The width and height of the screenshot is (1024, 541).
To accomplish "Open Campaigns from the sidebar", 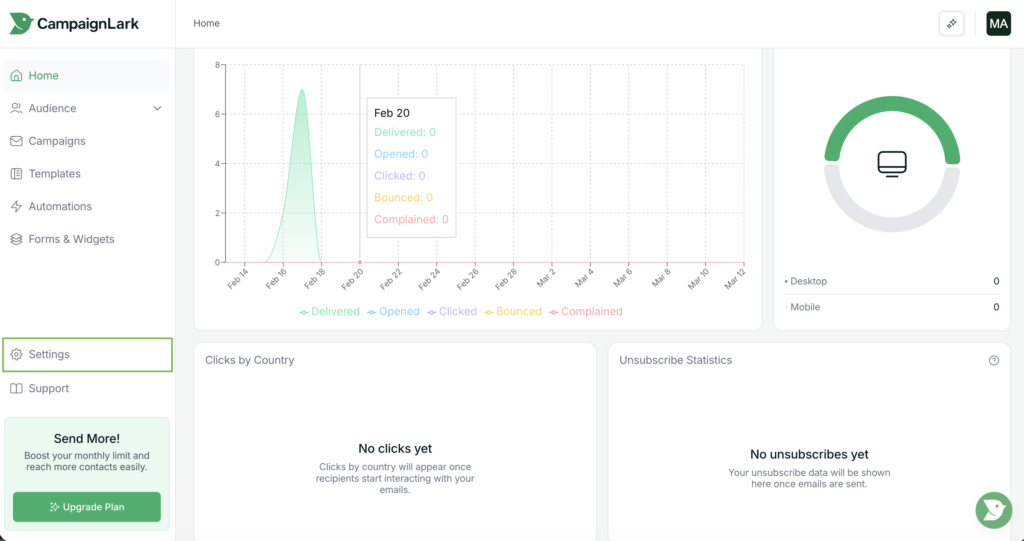I will pyautogui.click(x=57, y=141).
